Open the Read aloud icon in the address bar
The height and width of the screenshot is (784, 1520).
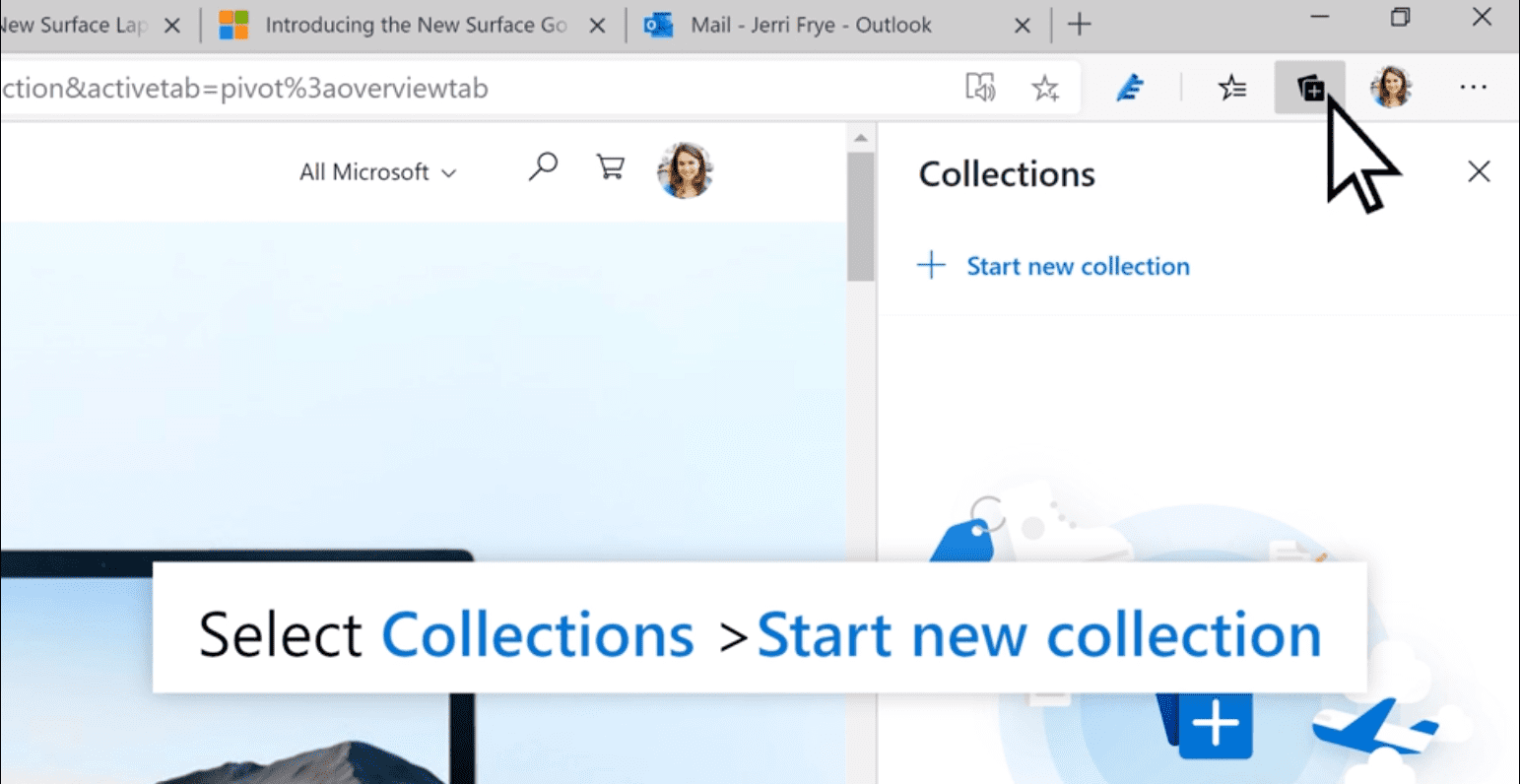click(x=980, y=88)
